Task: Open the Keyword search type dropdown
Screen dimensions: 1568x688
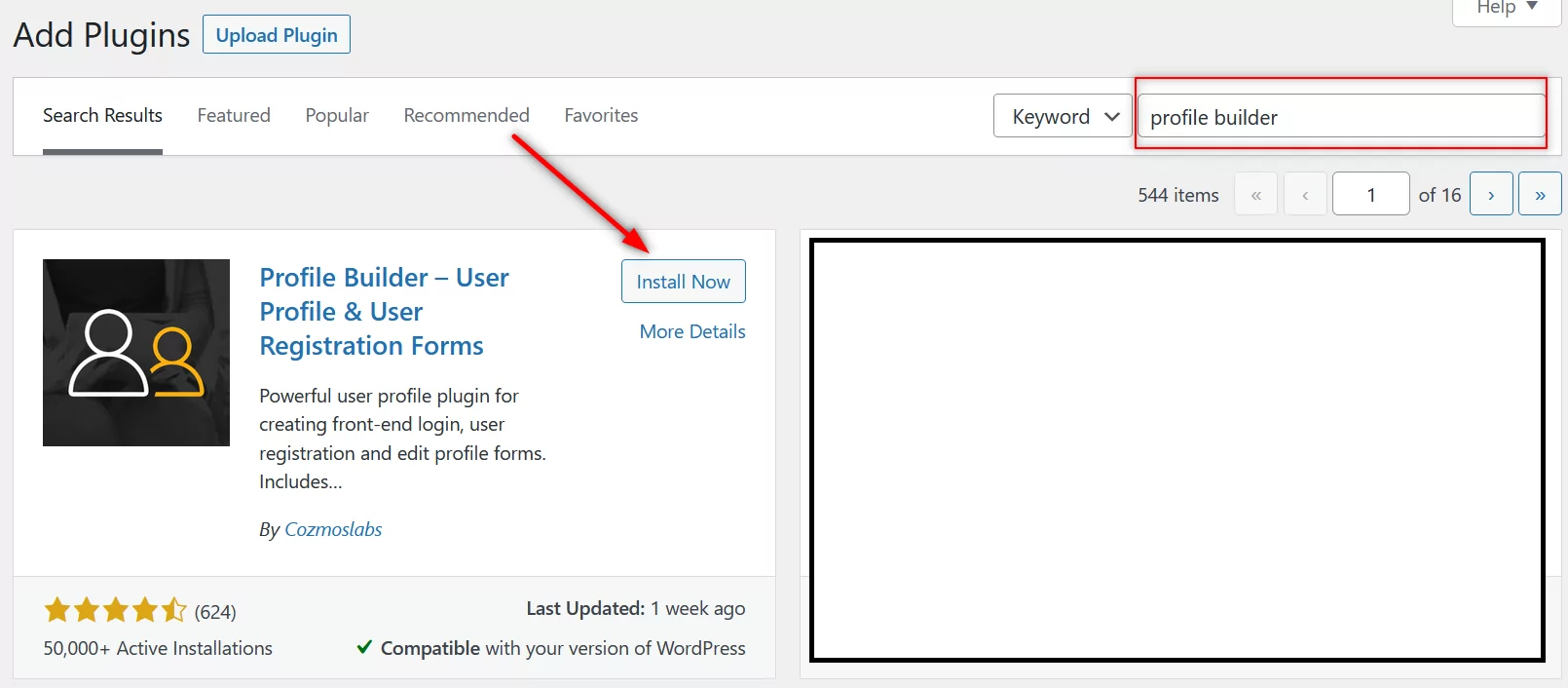Action: pyautogui.click(x=1063, y=116)
